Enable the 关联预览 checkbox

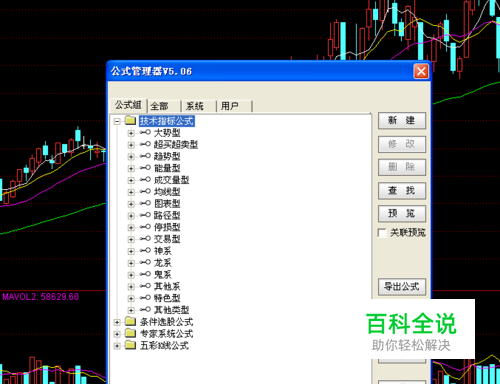[x=382, y=232]
